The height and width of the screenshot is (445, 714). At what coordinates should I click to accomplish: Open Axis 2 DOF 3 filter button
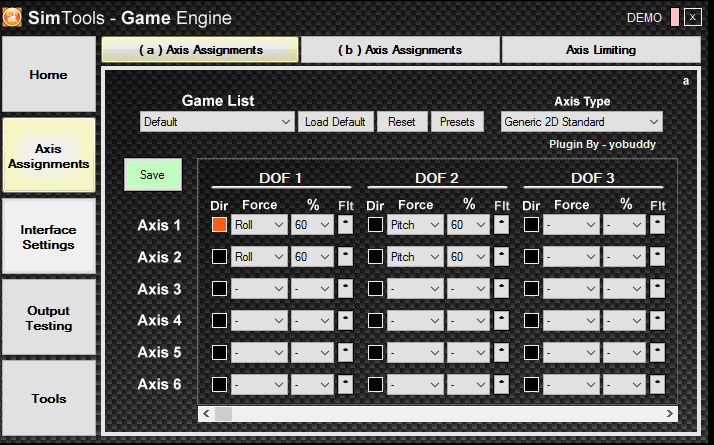657,256
